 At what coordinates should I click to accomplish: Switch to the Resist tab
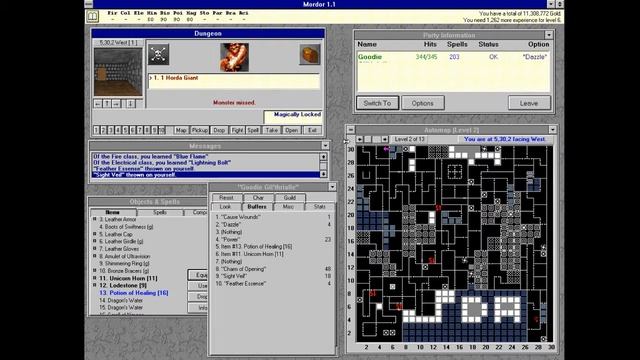coord(226,198)
